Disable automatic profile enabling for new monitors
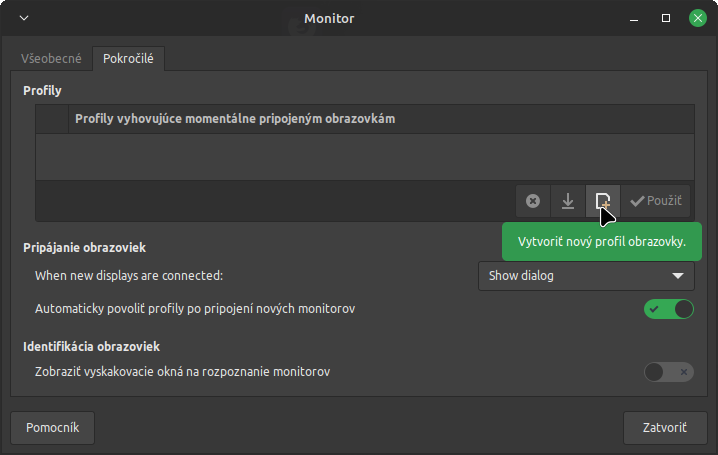This screenshot has height=455, width=718. click(x=668, y=309)
